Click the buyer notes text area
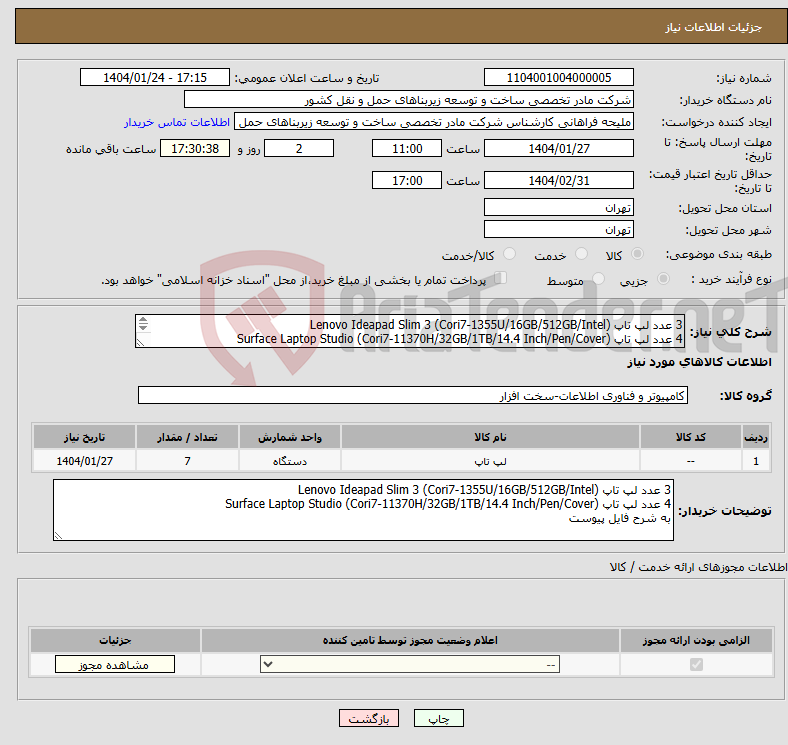The height and width of the screenshot is (745, 788). [363, 510]
